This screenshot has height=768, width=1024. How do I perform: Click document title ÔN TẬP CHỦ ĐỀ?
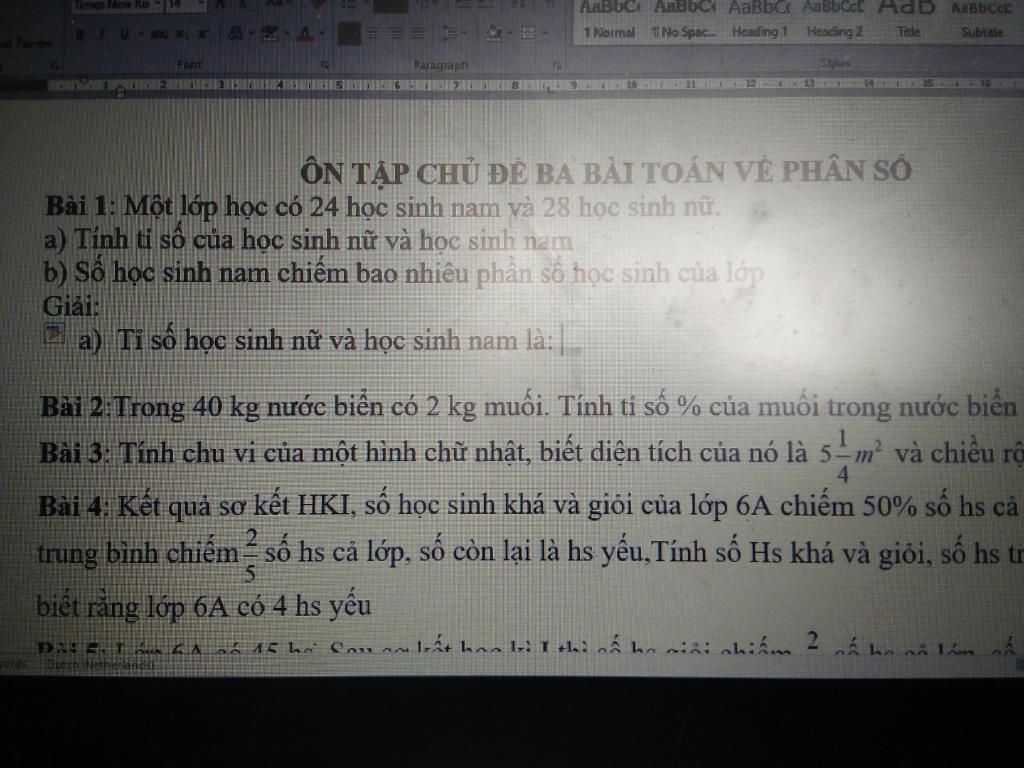tap(605, 172)
